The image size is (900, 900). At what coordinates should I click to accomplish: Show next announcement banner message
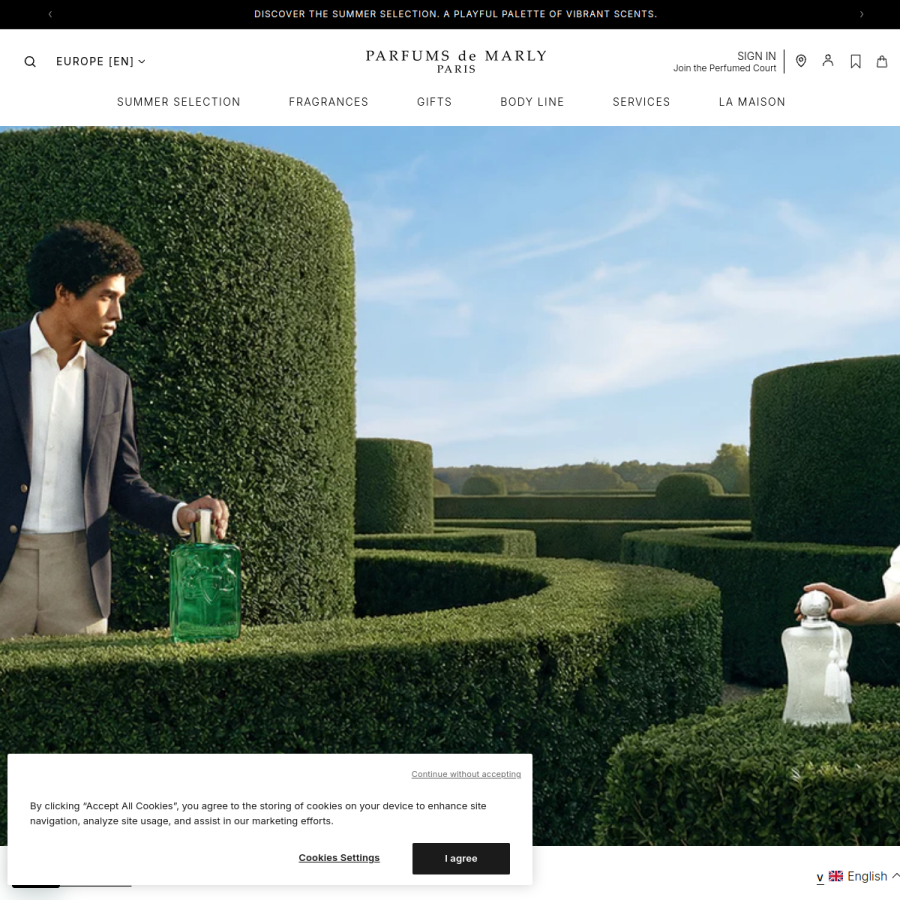tap(861, 14)
